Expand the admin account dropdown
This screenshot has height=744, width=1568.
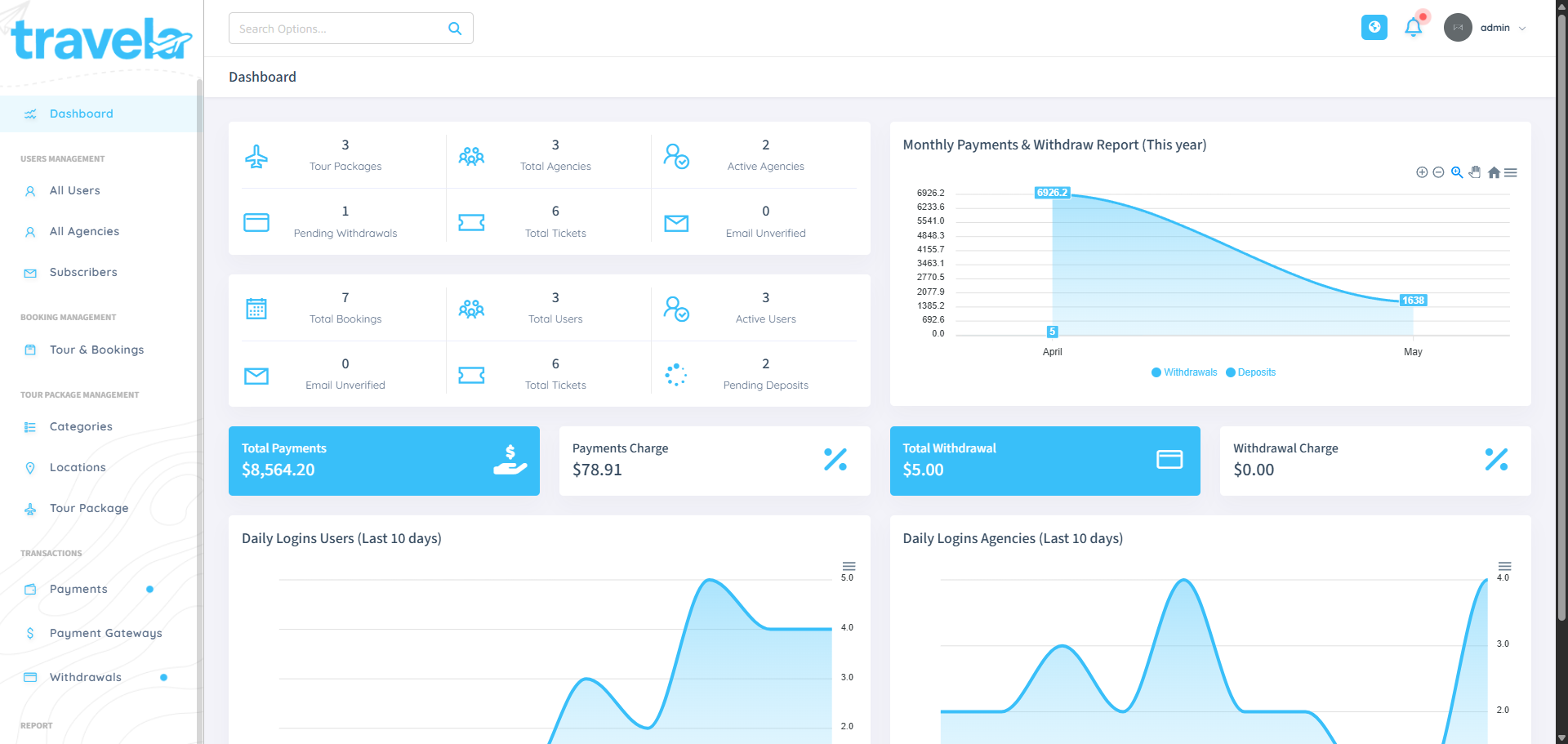[1496, 27]
